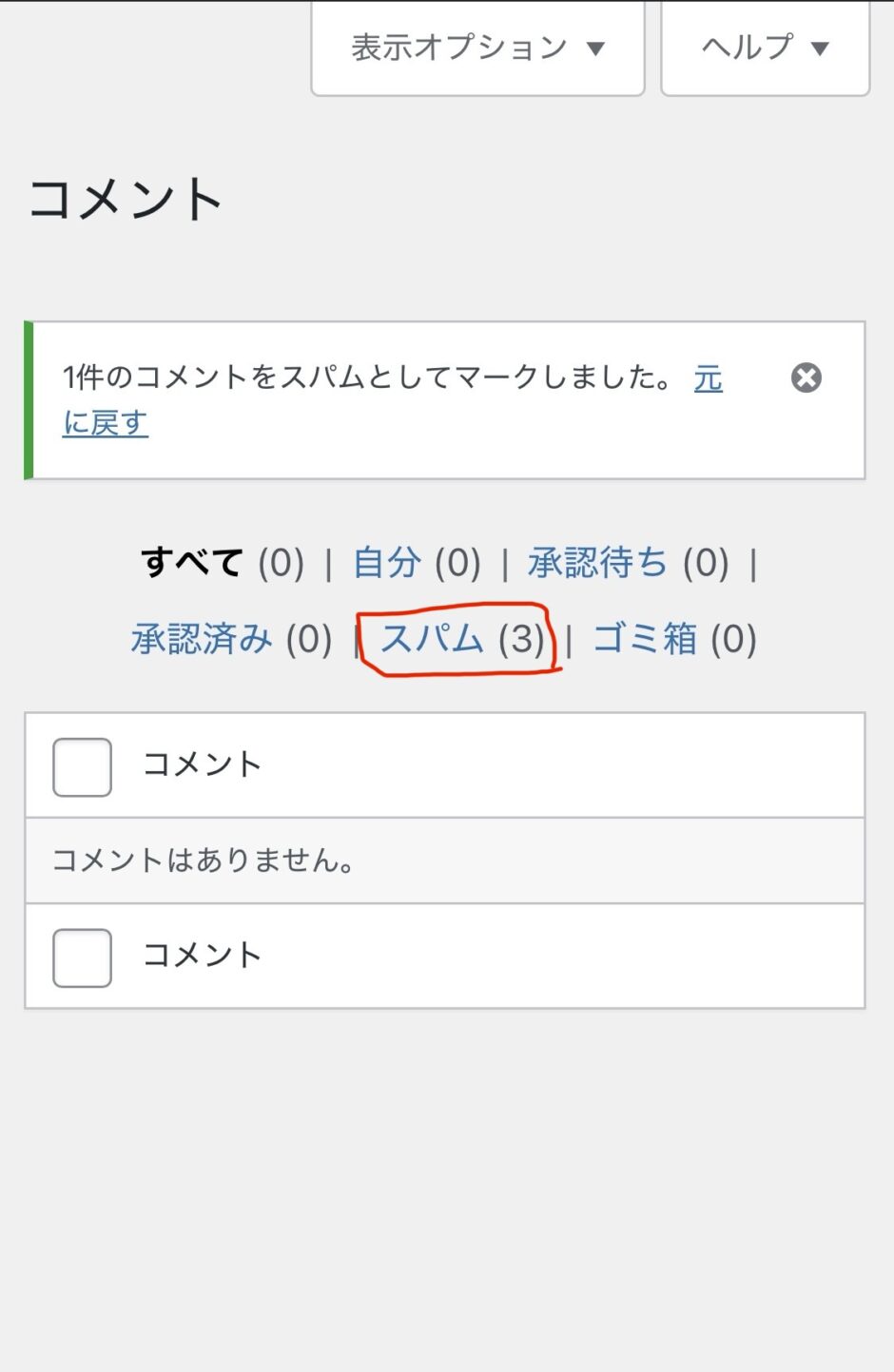
Task: Dismiss the spam-marked notice with the X icon
Action: pyautogui.click(x=806, y=378)
